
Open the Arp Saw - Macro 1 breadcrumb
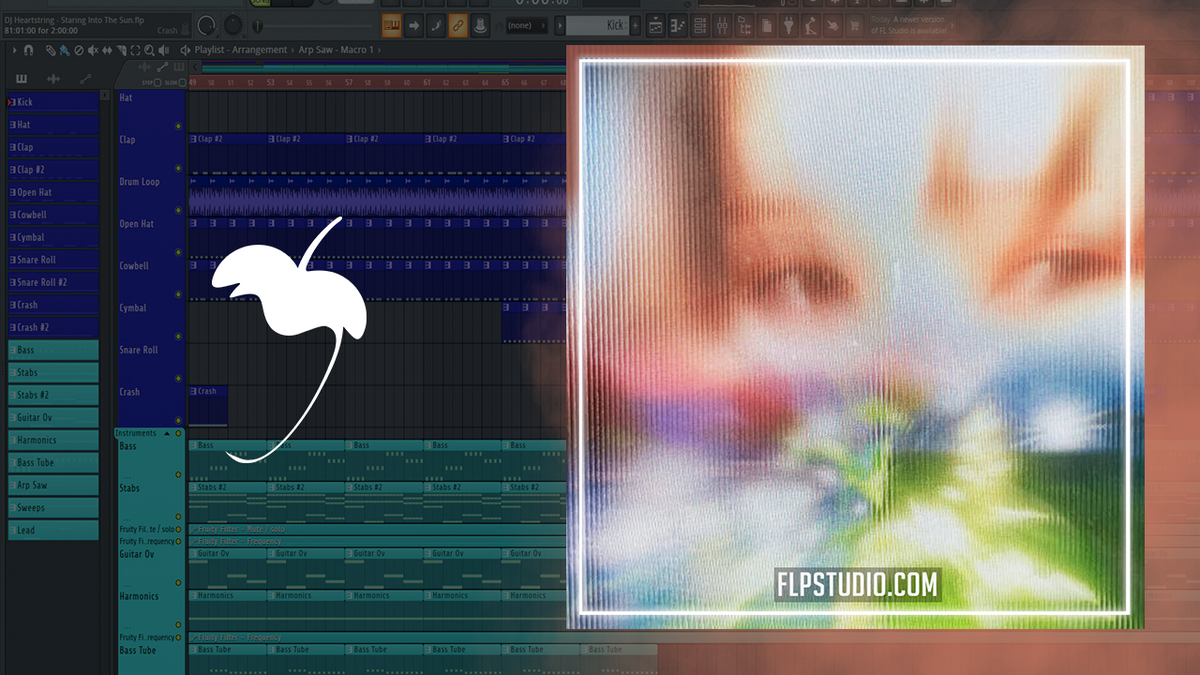338,48
